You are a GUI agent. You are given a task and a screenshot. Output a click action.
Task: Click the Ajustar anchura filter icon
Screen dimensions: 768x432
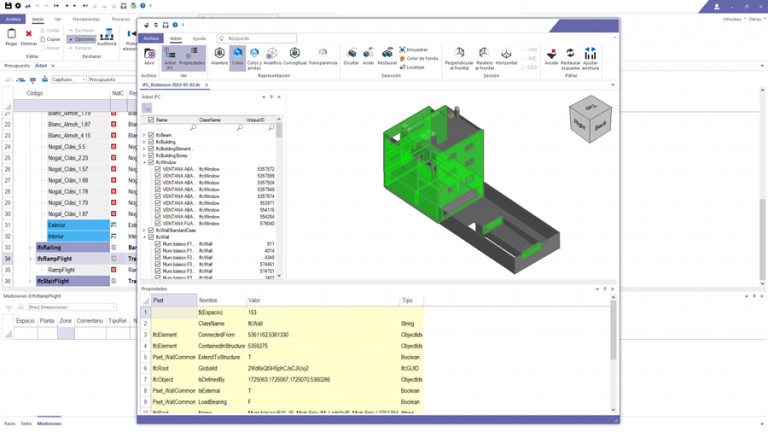[x=590, y=56]
